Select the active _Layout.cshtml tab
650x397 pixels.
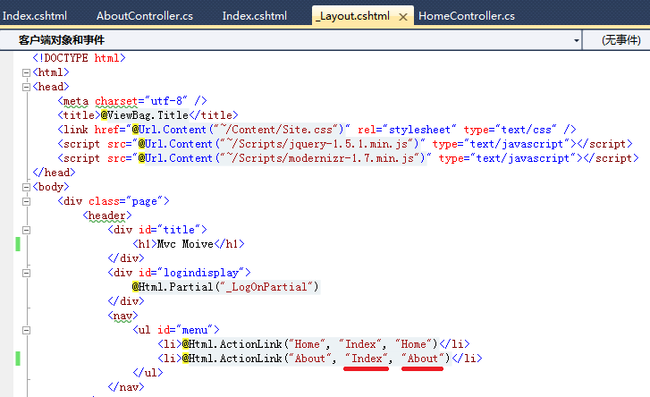[353, 16]
